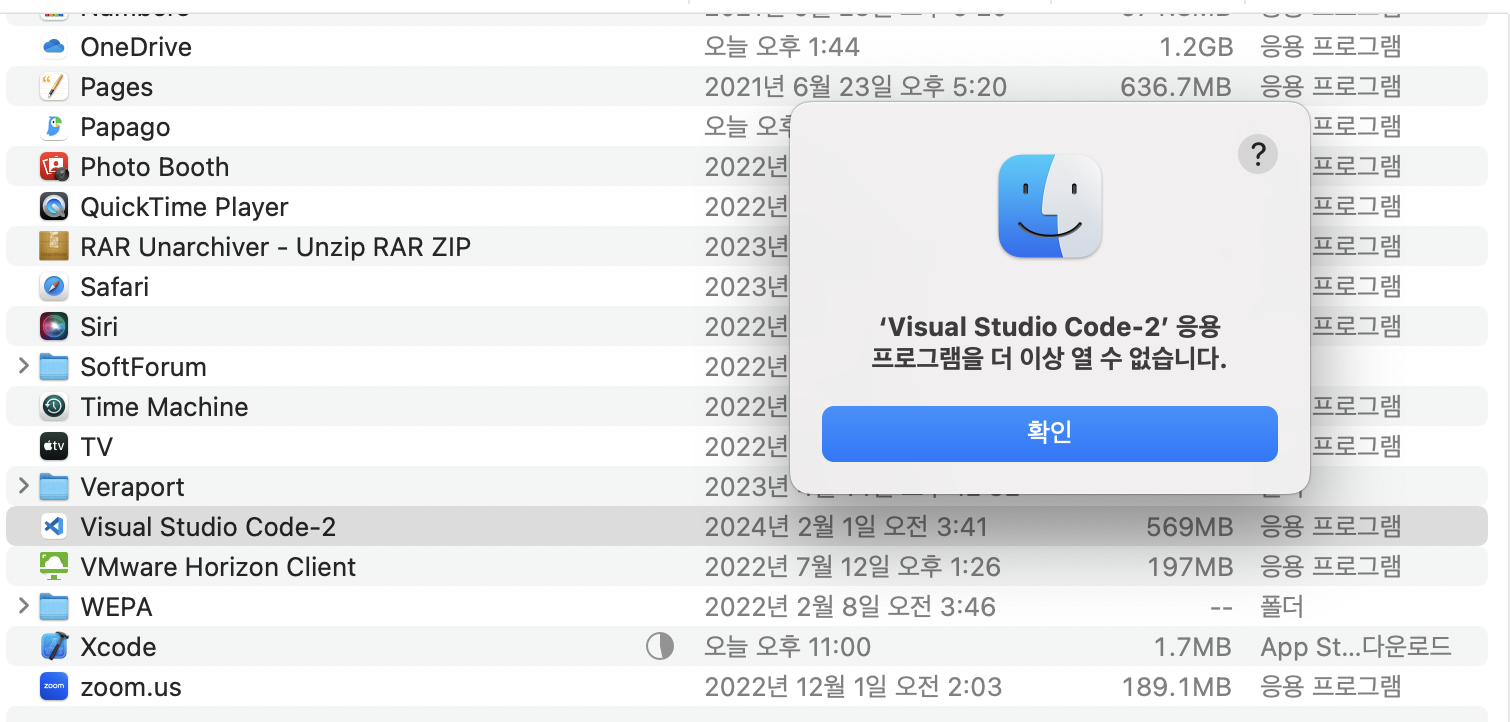The height and width of the screenshot is (722, 1510).
Task: Click the WEPA folder icon
Action: pos(54,607)
